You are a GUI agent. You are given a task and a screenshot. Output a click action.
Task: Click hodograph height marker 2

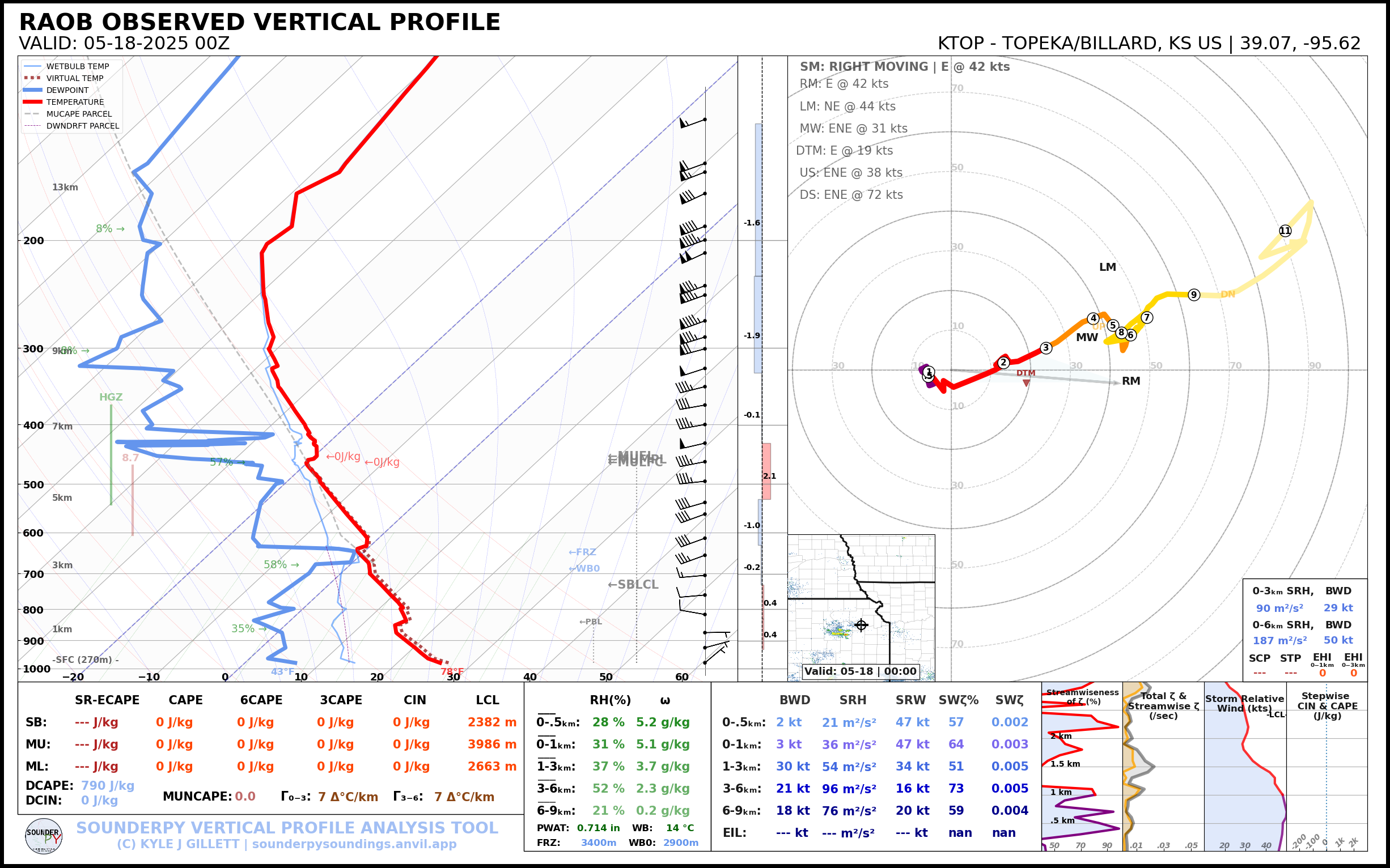tap(1003, 362)
